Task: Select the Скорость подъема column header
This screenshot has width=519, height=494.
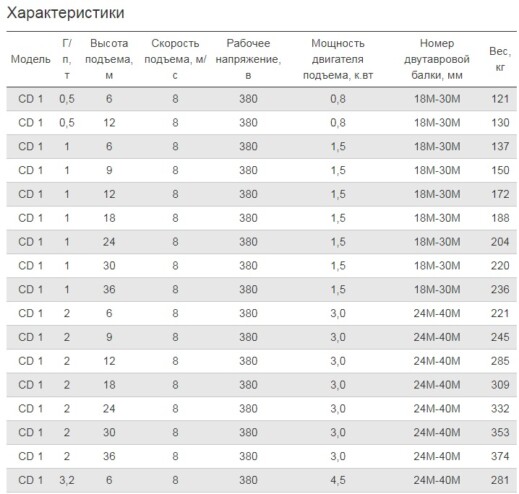Action: pyautogui.click(x=175, y=59)
